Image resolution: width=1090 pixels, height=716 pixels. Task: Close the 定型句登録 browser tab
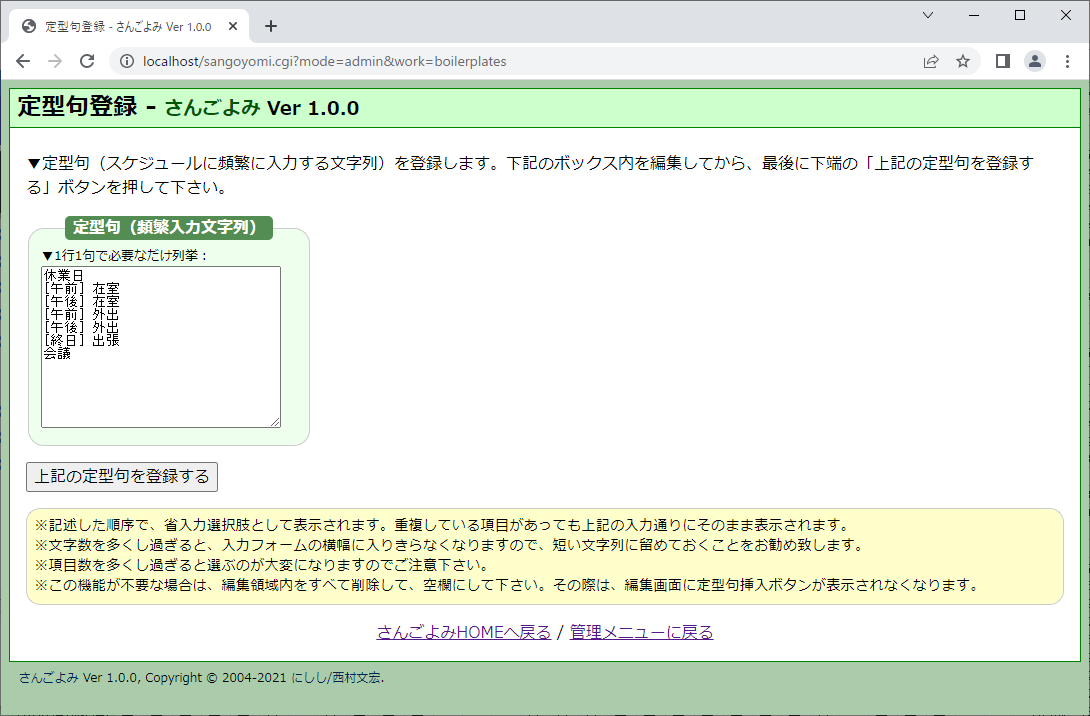[x=233, y=26]
